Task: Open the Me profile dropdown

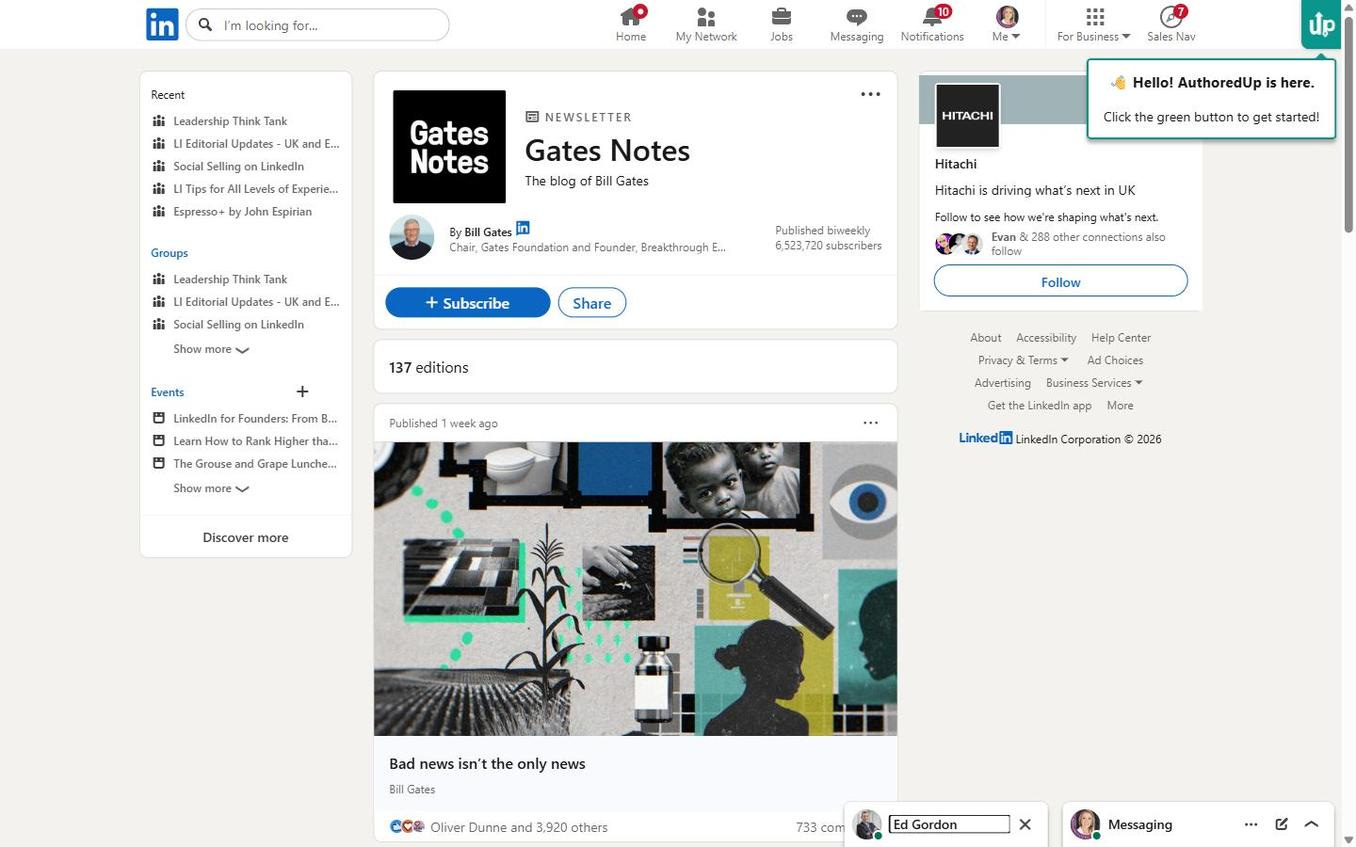Action: coord(1006,24)
